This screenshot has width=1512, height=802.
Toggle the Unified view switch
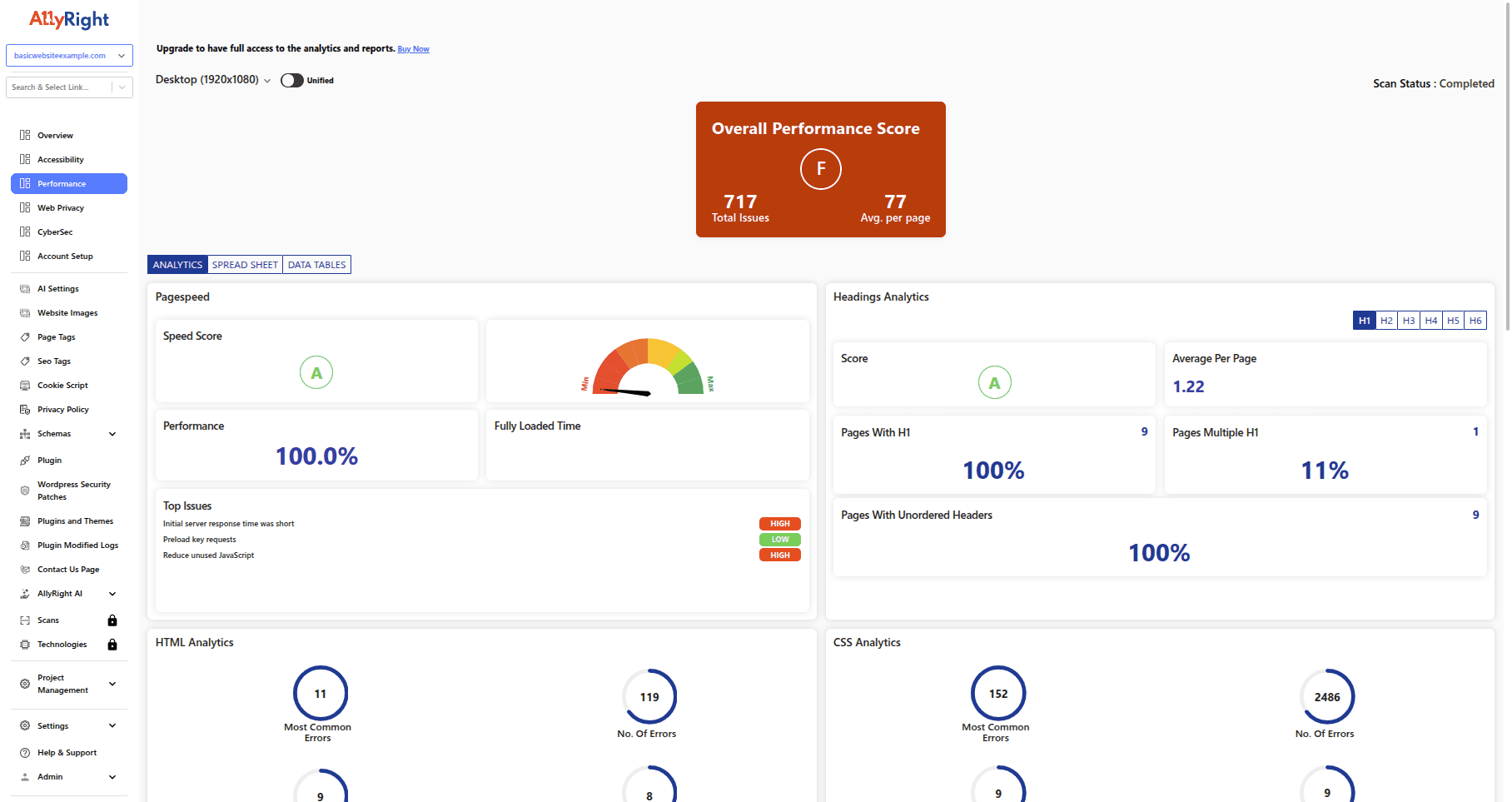[291, 80]
